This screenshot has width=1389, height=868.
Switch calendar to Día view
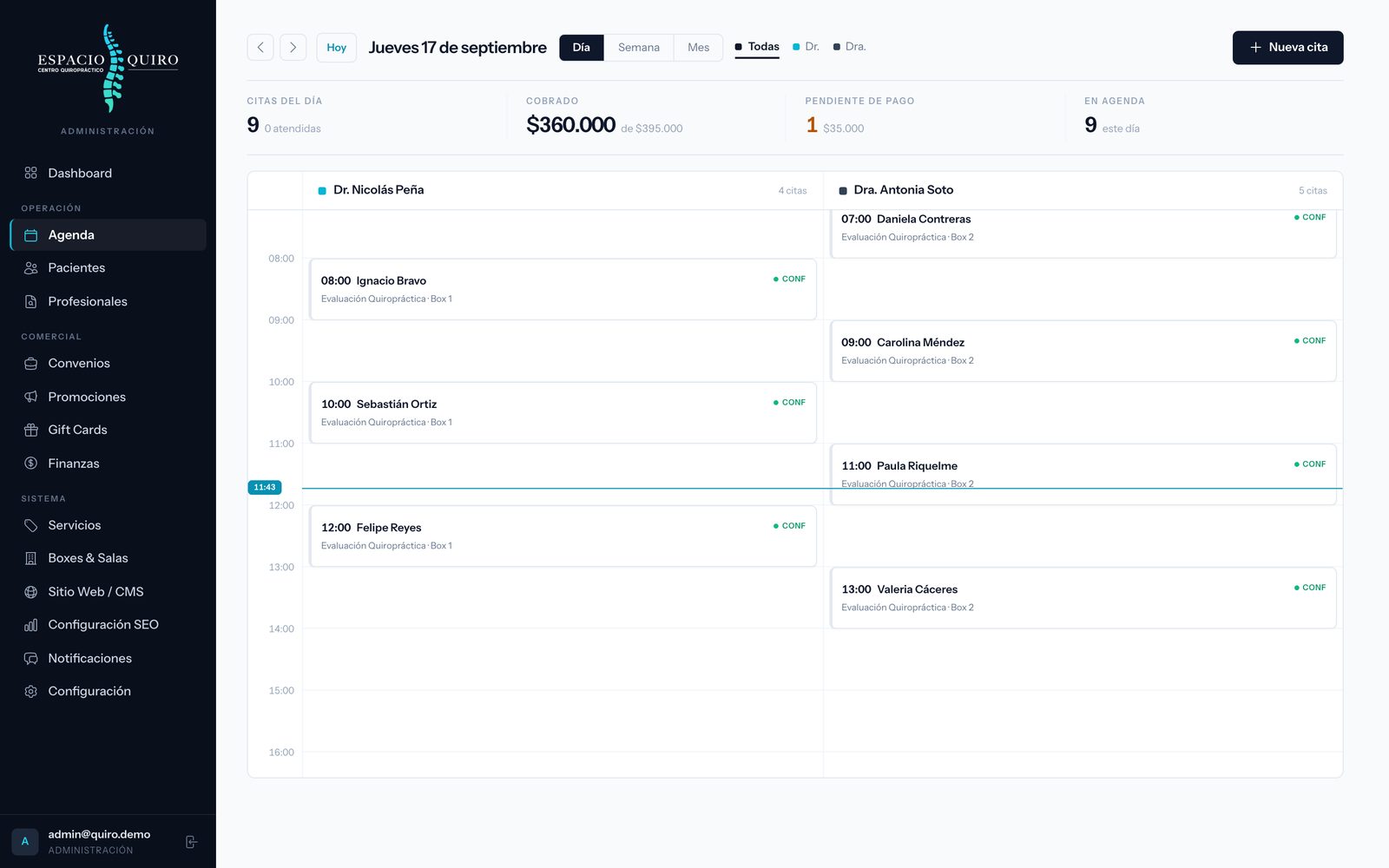click(x=582, y=47)
